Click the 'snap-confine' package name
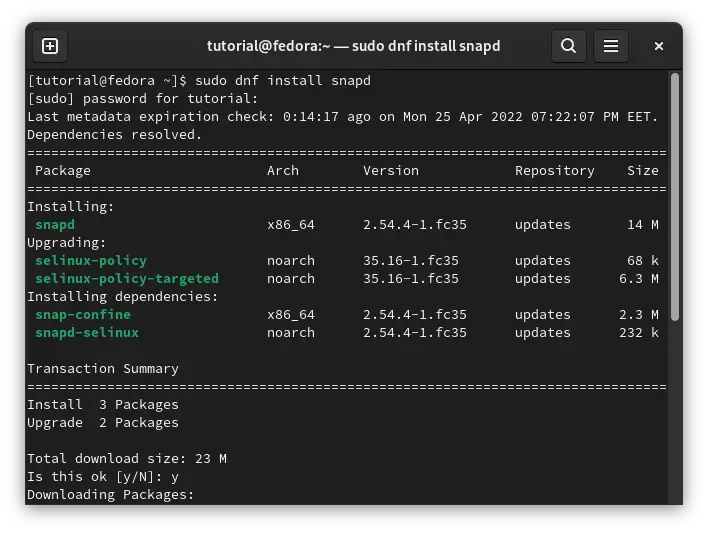 click(83, 314)
